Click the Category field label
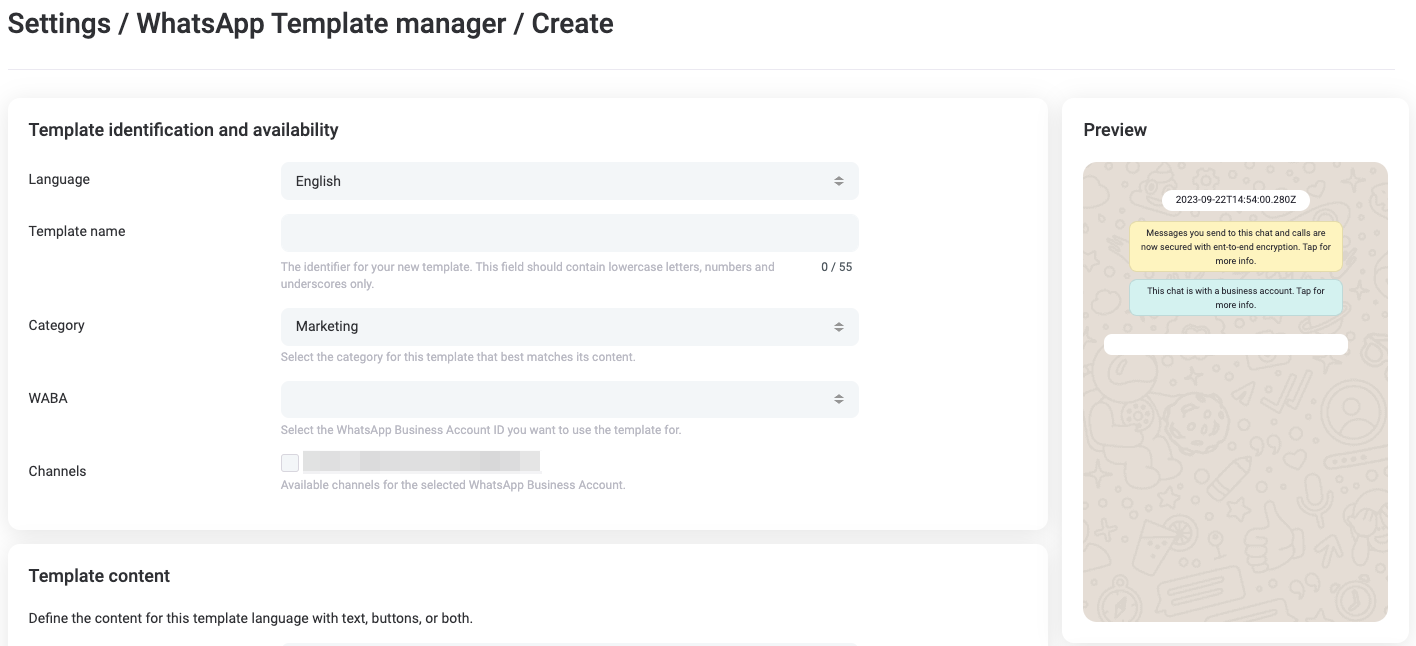The width and height of the screenshot is (1416, 646). (x=56, y=325)
